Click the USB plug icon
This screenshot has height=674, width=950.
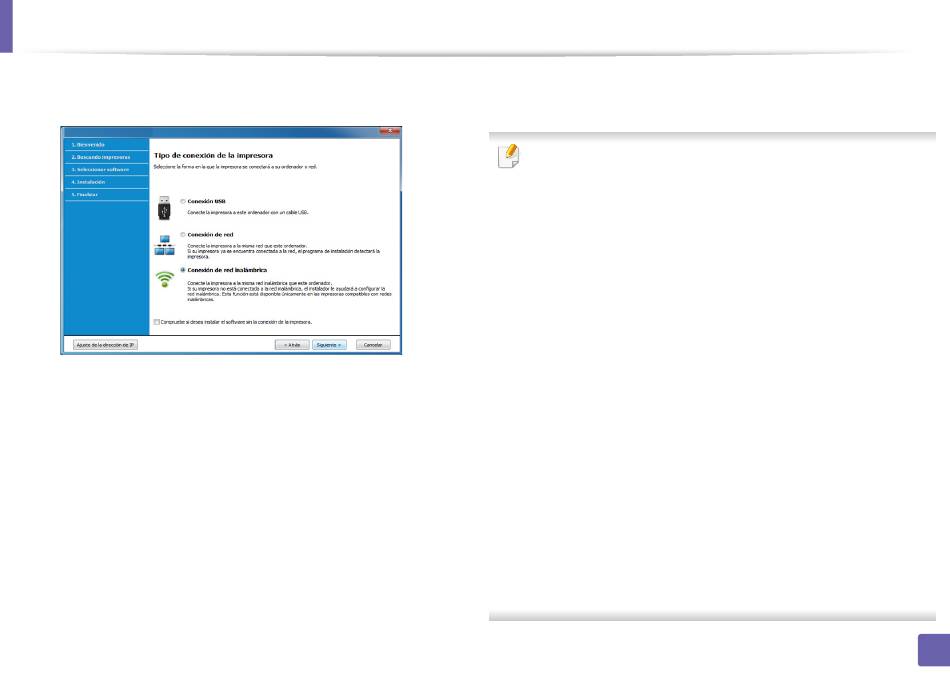pos(164,208)
